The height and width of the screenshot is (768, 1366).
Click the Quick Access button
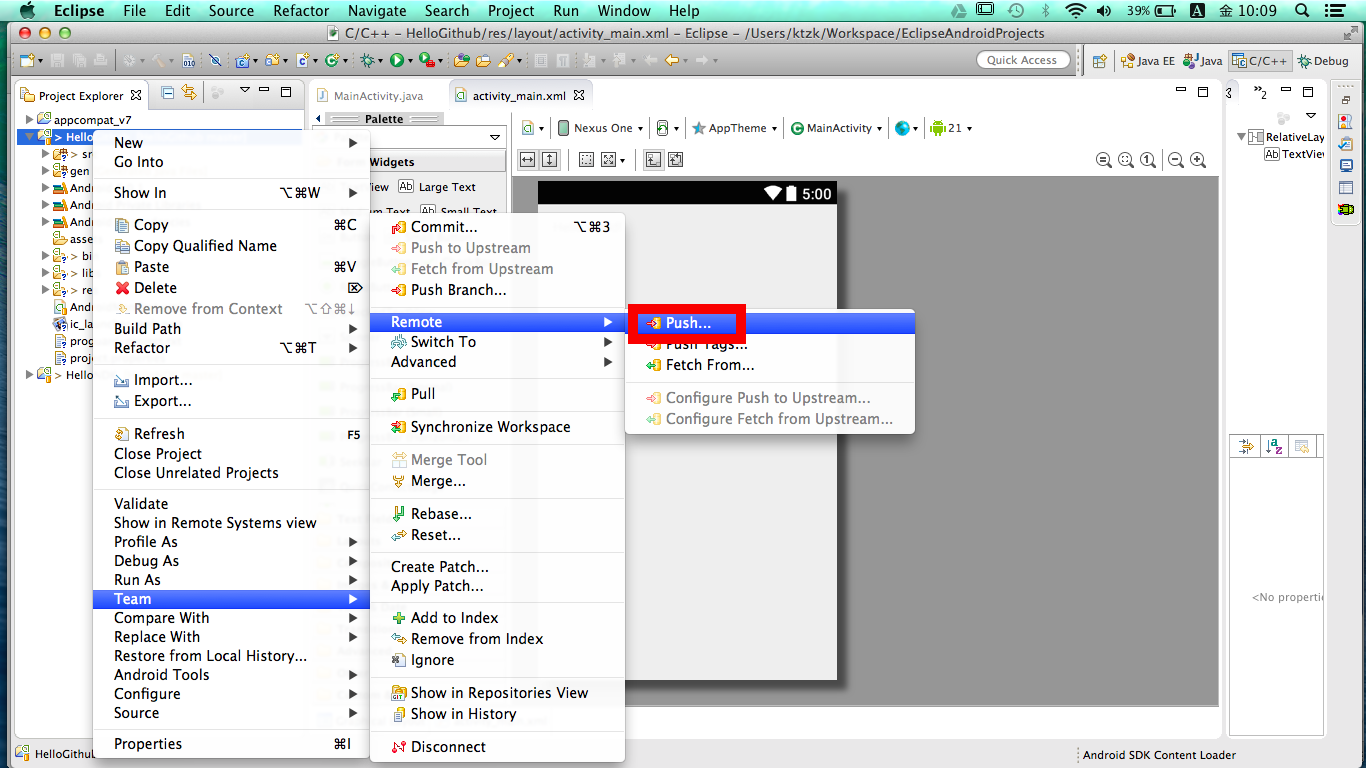pyautogui.click(x=1023, y=59)
